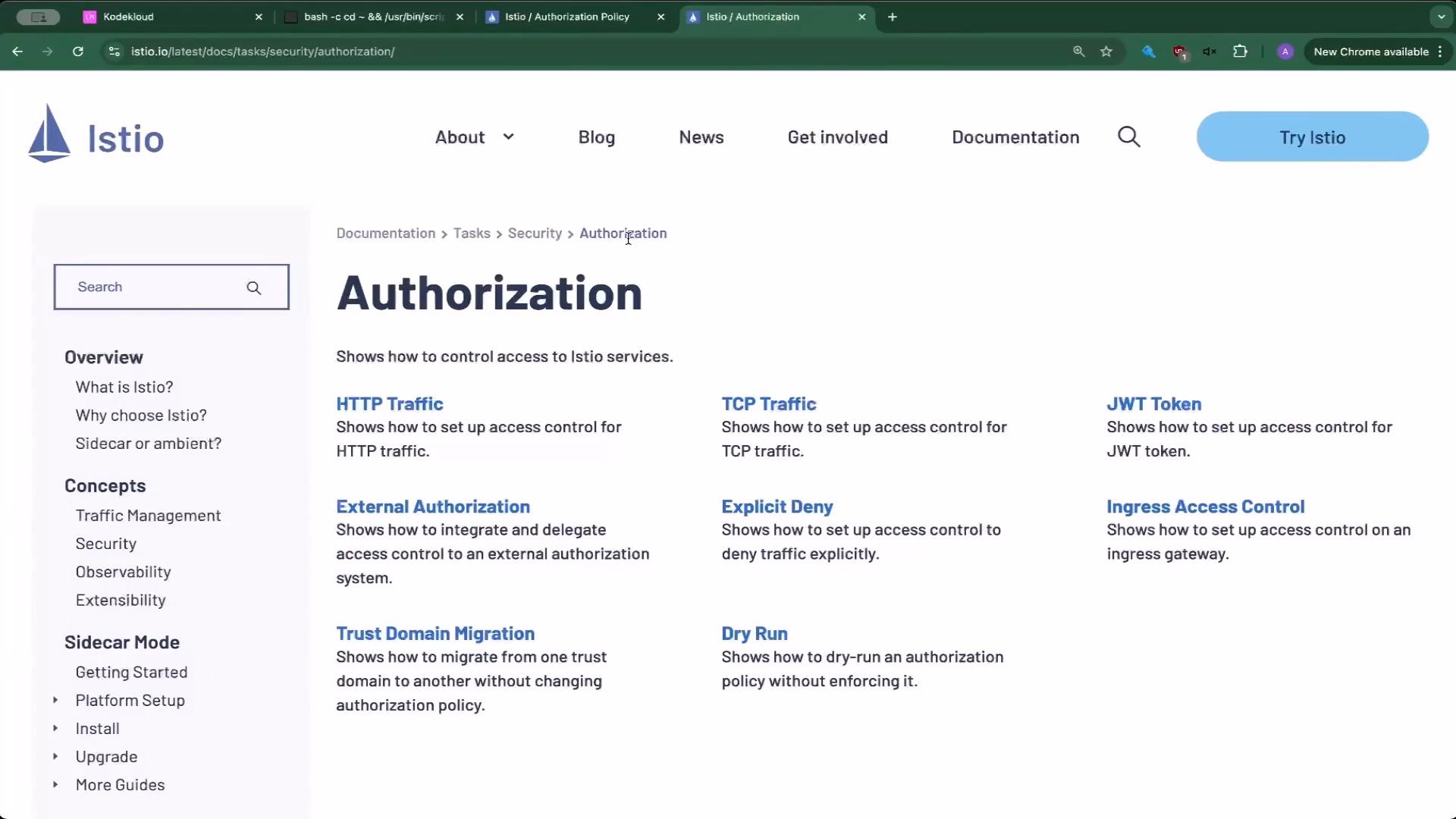Click the Try Istio button
This screenshot has height=819, width=1456.
pos(1313,136)
